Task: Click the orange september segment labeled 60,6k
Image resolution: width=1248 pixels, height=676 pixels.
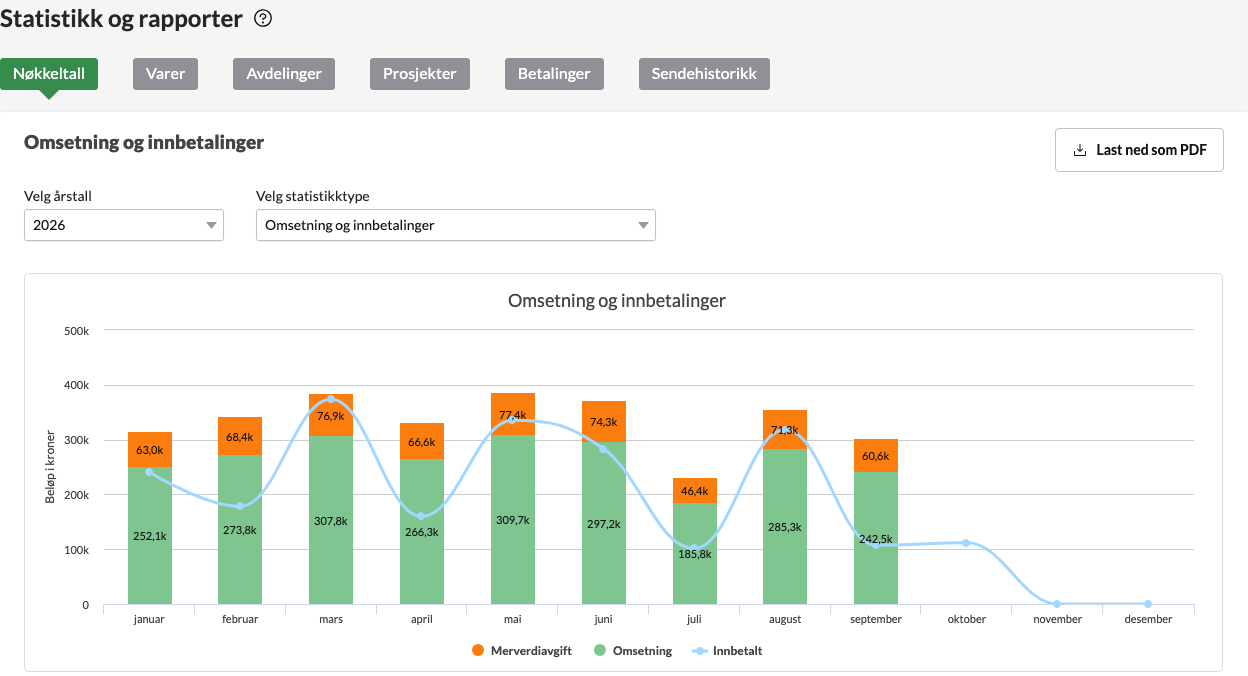Action: point(876,455)
